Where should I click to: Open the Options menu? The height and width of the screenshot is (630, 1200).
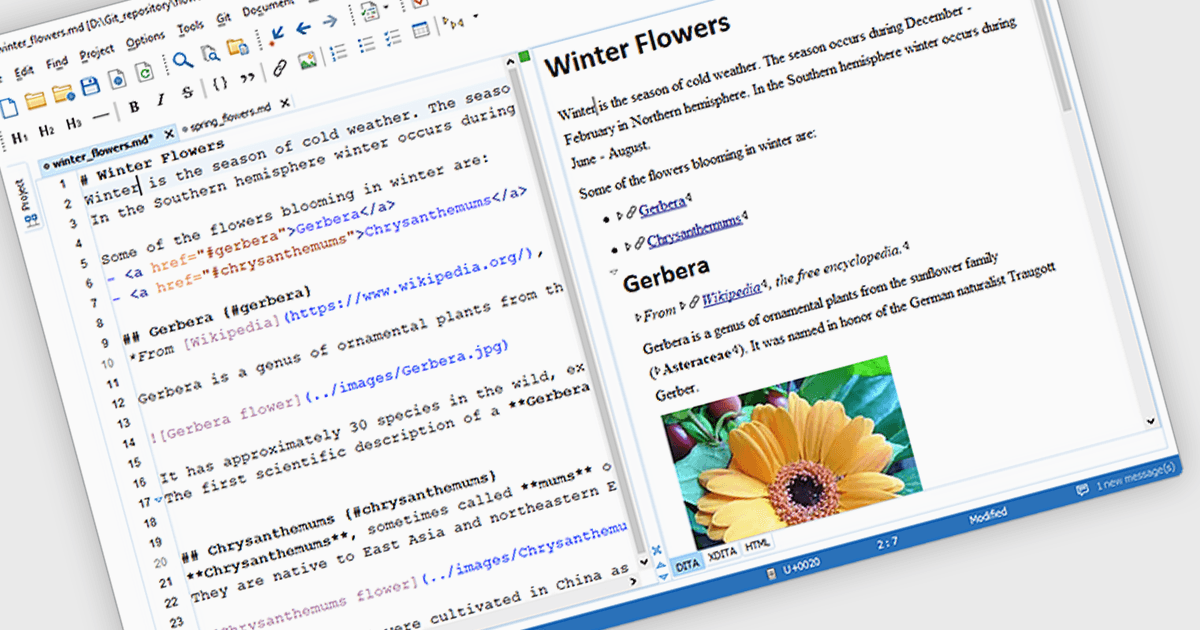coord(145,40)
